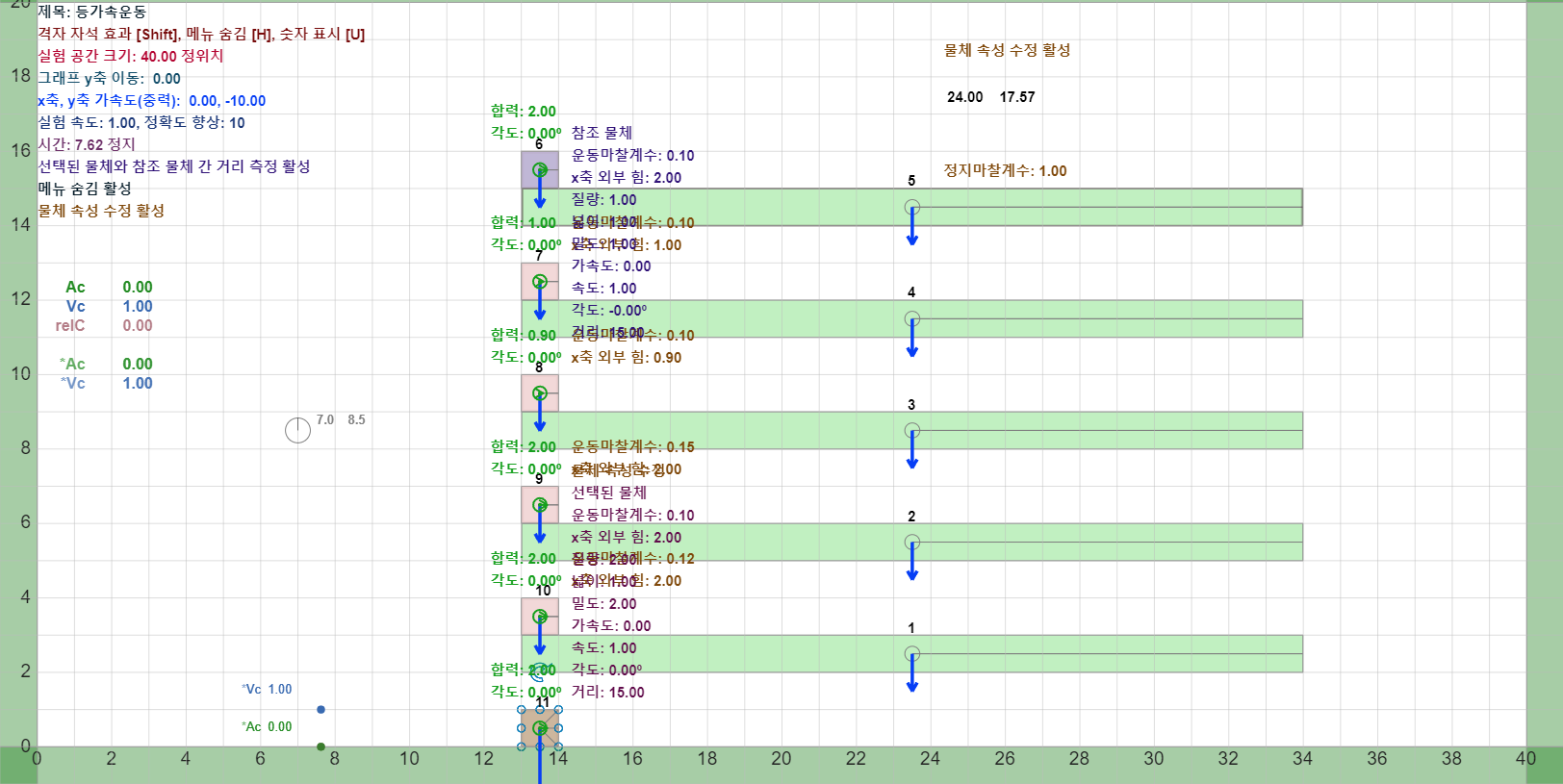
Task: Select the pink box numbered 7
Action: pos(540,281)
